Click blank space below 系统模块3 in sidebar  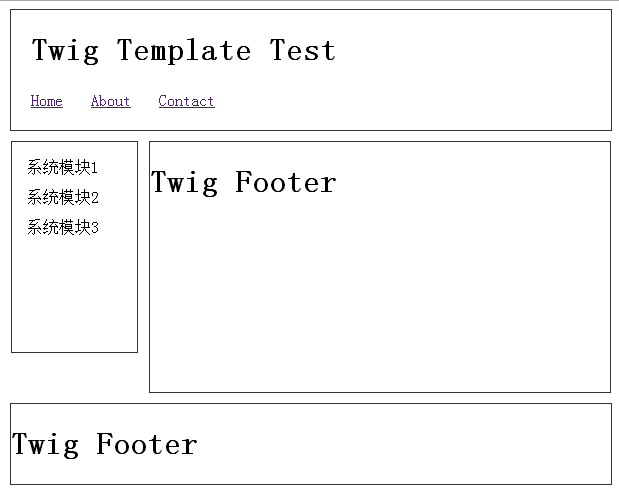coord(75,294)
